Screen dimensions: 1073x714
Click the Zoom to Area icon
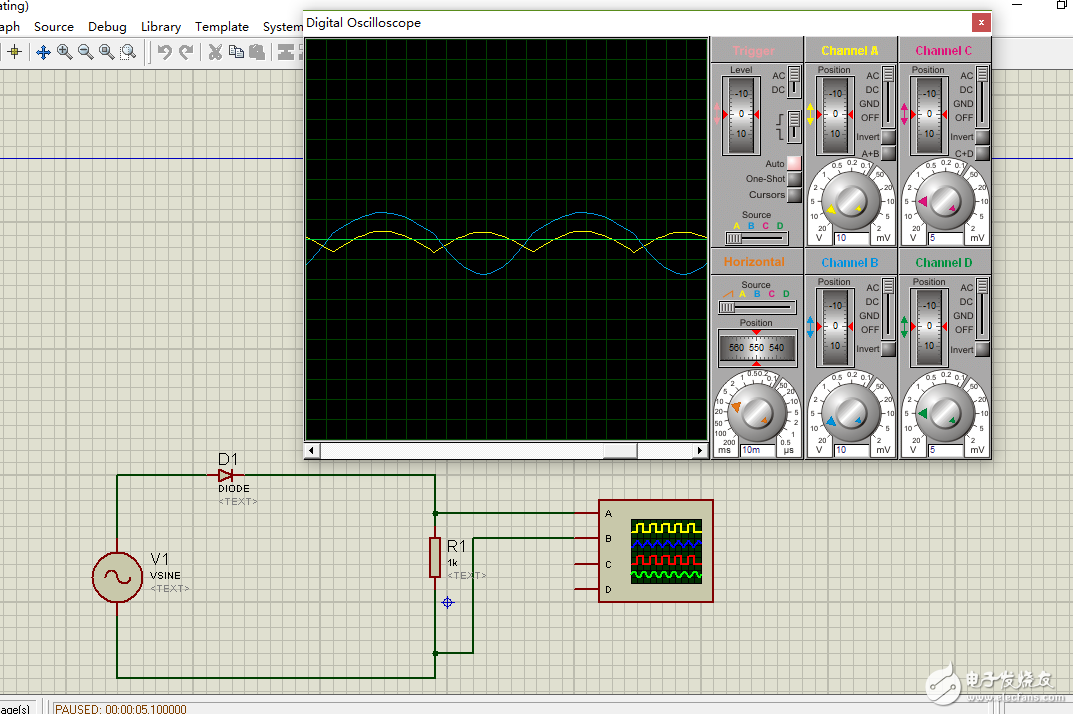click(x=128, y=52)
